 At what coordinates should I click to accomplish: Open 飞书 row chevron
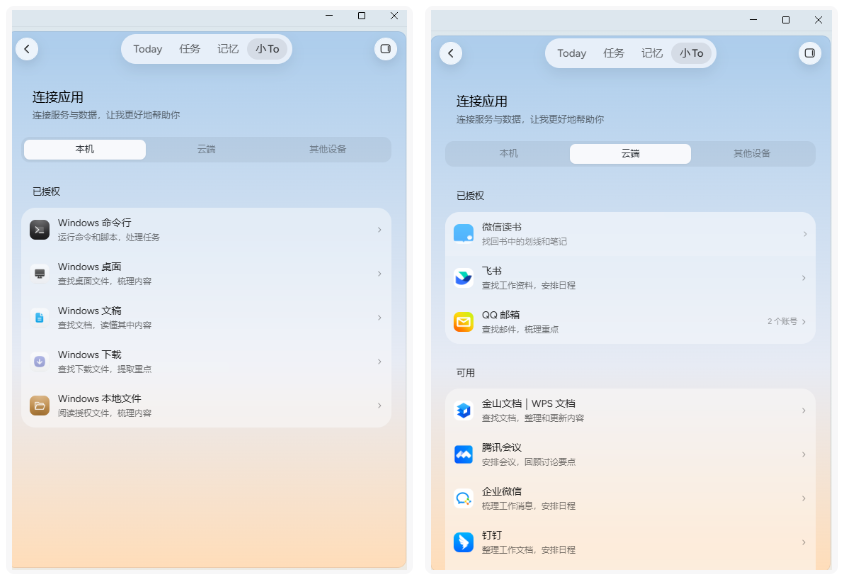pyautogui.click(x=804, y=278)
